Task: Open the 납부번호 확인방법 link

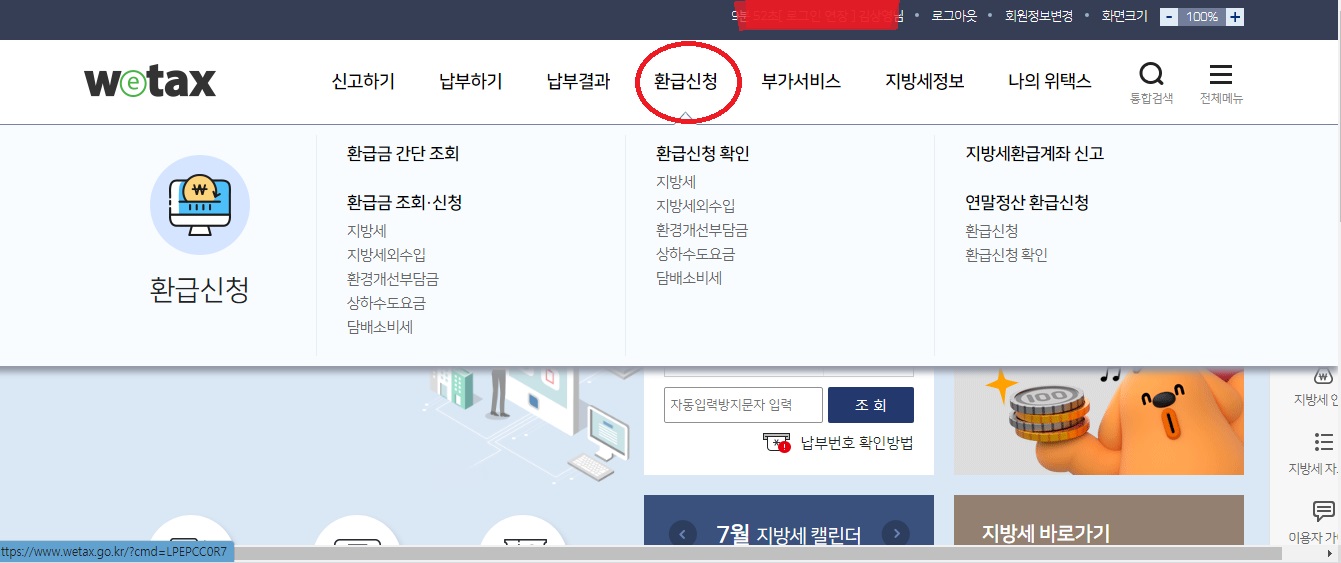Action: coord(857,442)
